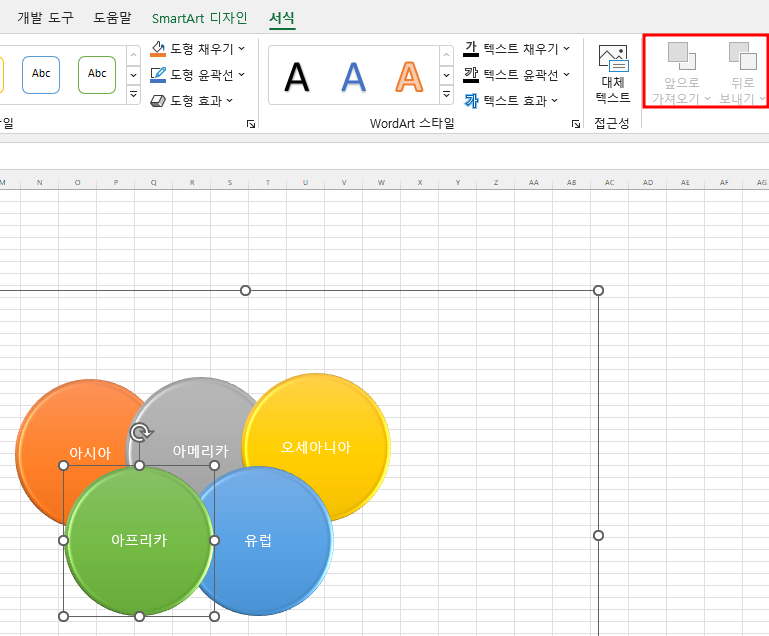
Task: Click the 앞으로 가져오기 icon
Action: 682,56
